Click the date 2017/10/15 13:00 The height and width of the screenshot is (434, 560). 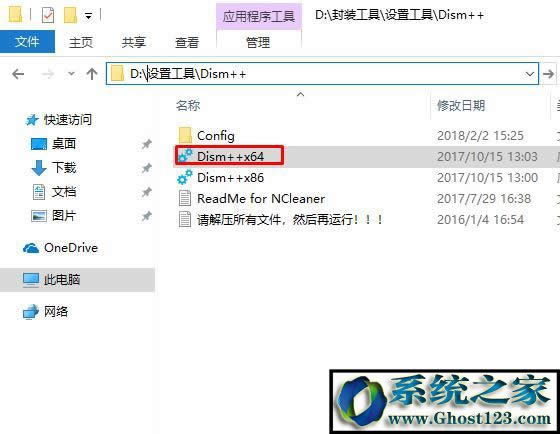coord(487,178)
